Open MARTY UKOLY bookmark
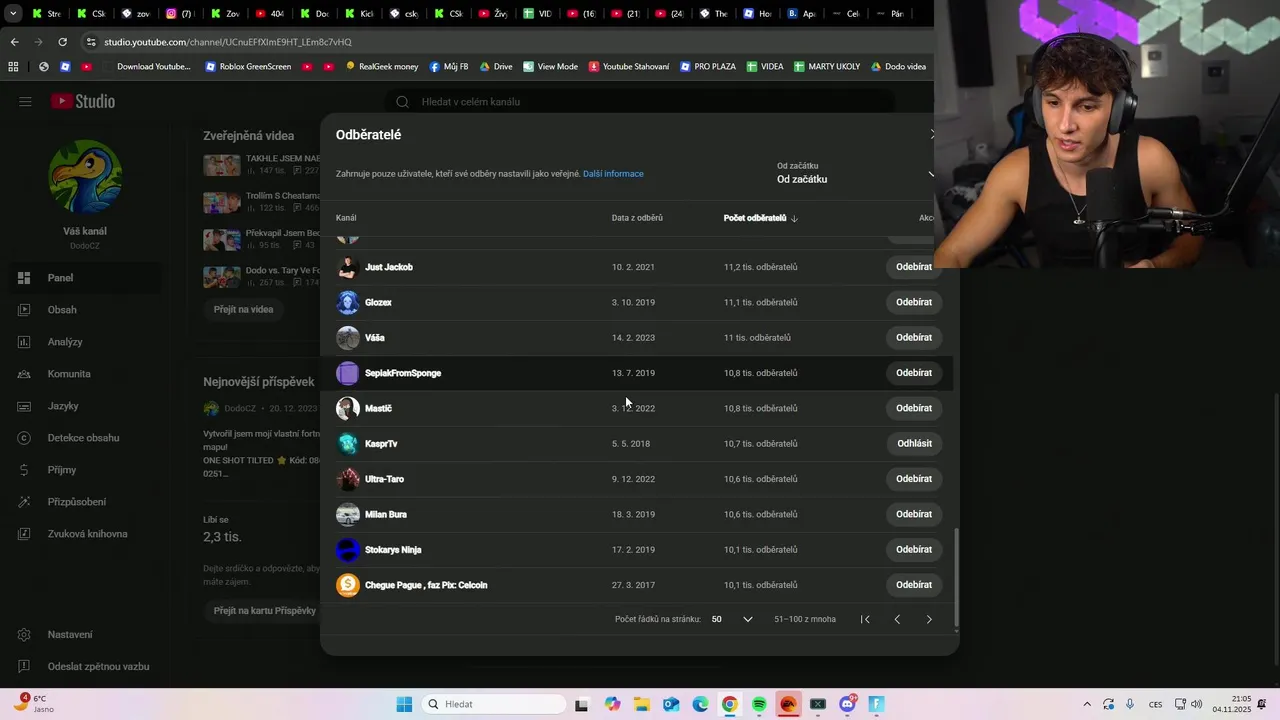 (x=827, y=67)
